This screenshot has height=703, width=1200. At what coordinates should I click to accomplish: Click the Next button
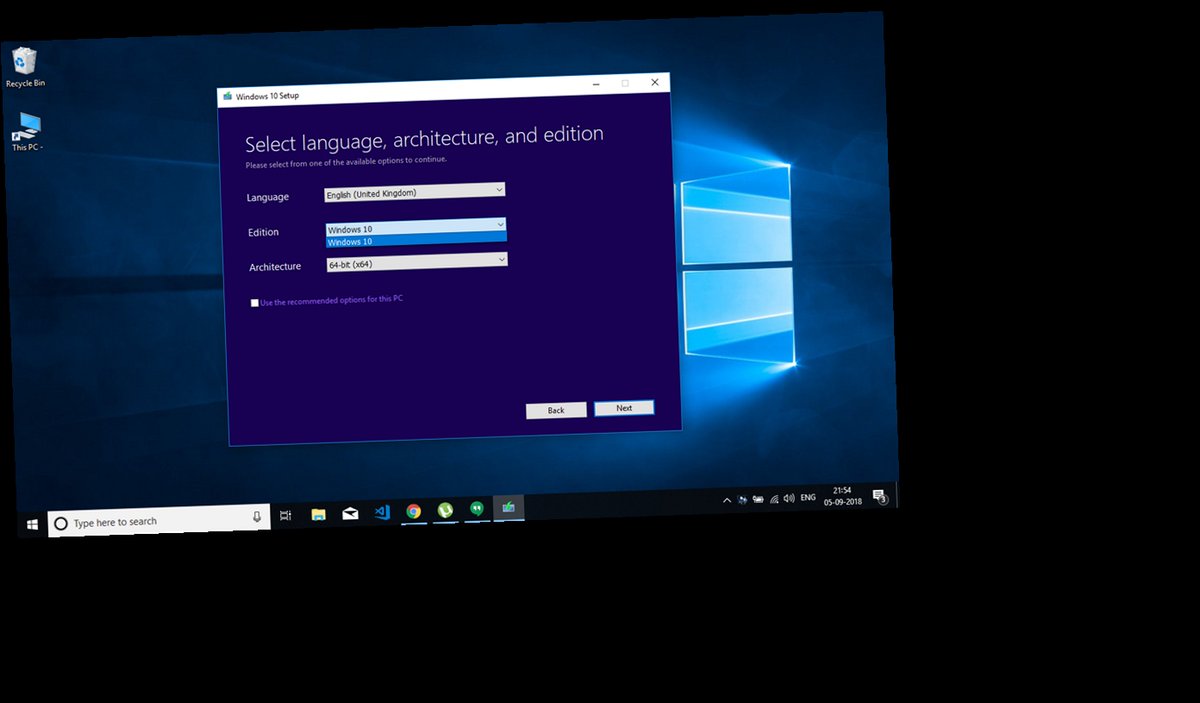pos(624,408)
